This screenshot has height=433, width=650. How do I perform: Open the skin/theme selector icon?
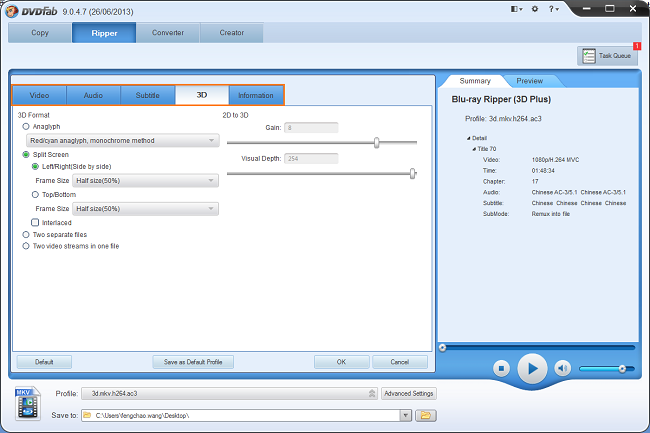tap(516, 9)
